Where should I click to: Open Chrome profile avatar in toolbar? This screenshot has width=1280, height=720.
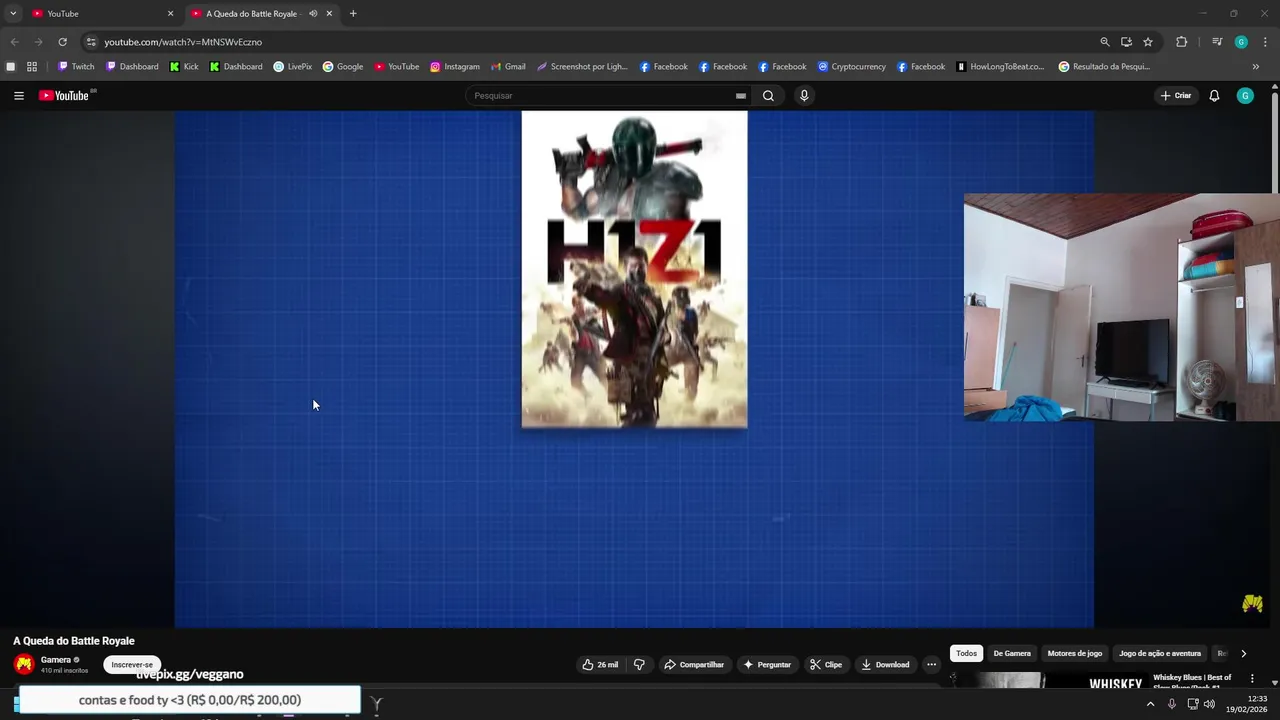pyautogui.click(x=1241, y=42)
